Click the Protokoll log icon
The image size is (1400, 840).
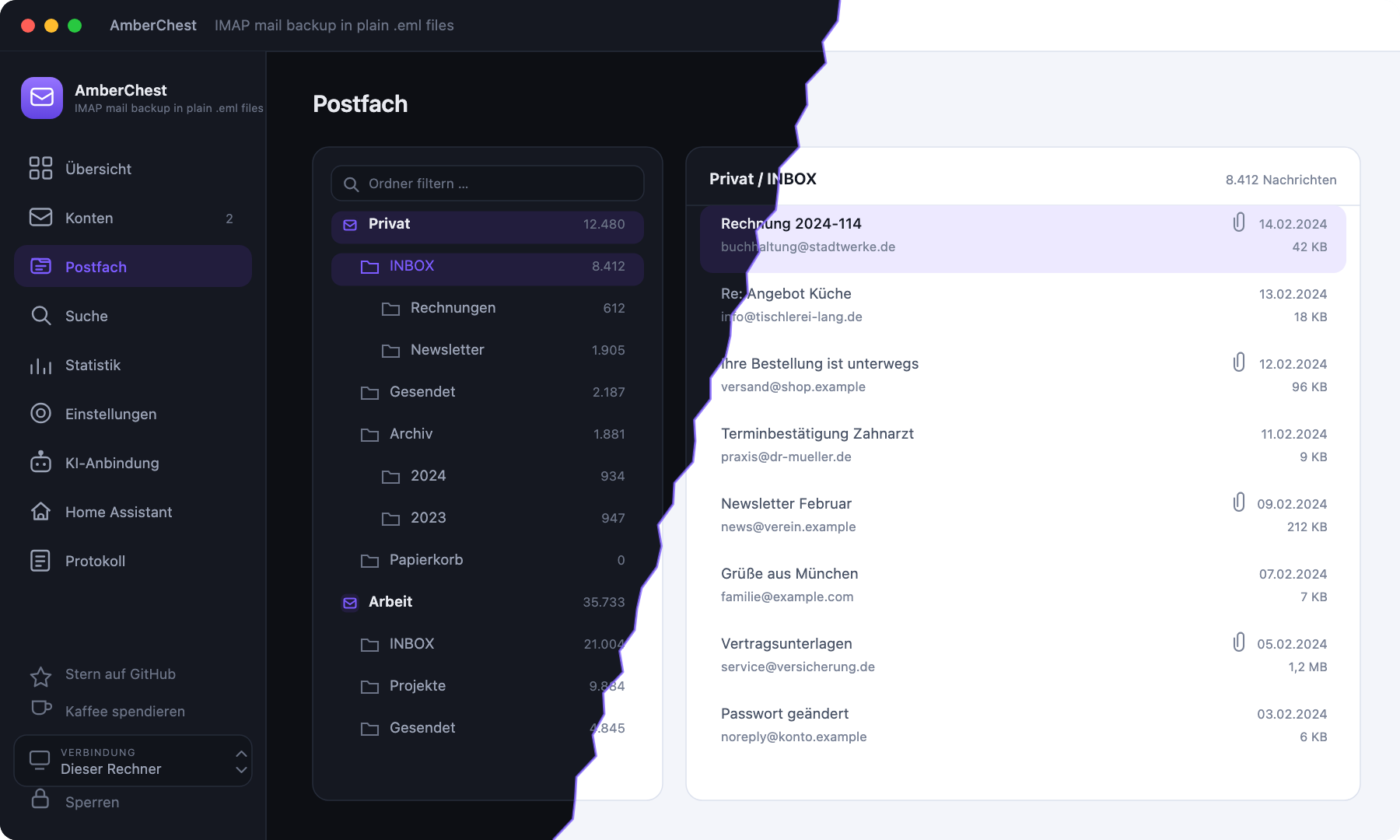point(40,561)
